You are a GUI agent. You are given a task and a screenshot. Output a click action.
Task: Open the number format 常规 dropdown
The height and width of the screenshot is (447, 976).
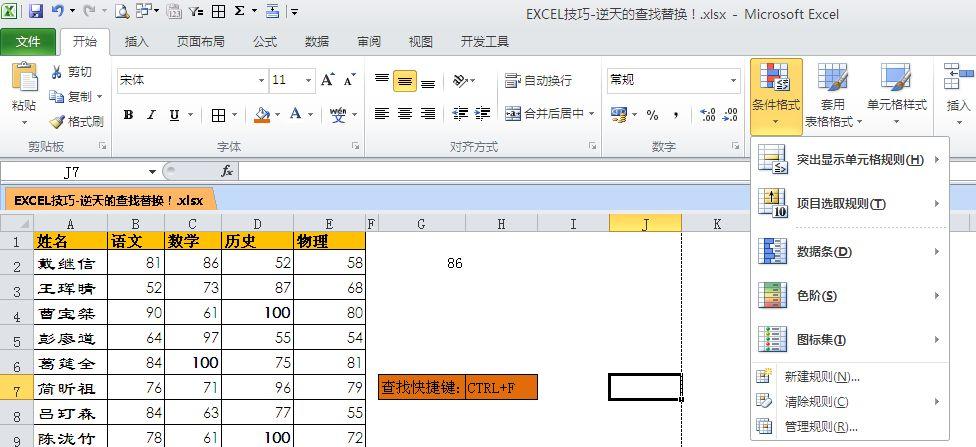(733, 80)
